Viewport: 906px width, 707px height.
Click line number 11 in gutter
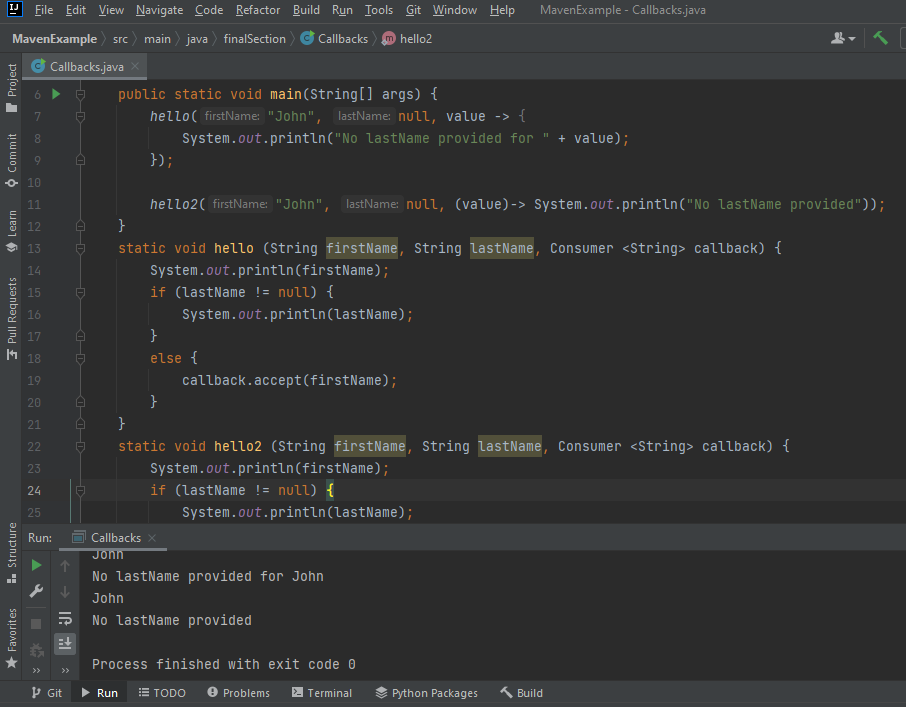[34, 204]
